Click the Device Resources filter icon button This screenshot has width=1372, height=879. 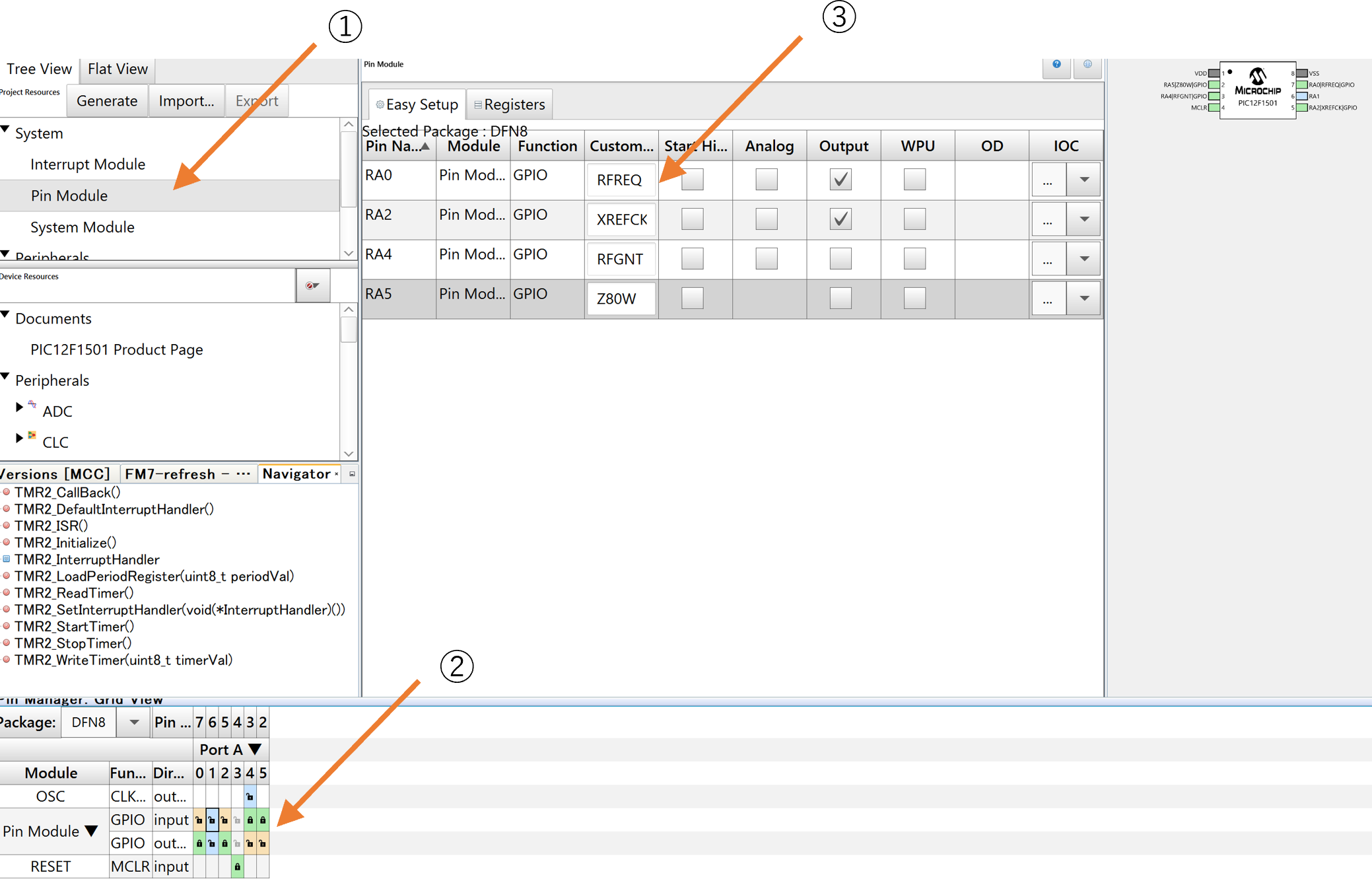[x=312, y=285]
